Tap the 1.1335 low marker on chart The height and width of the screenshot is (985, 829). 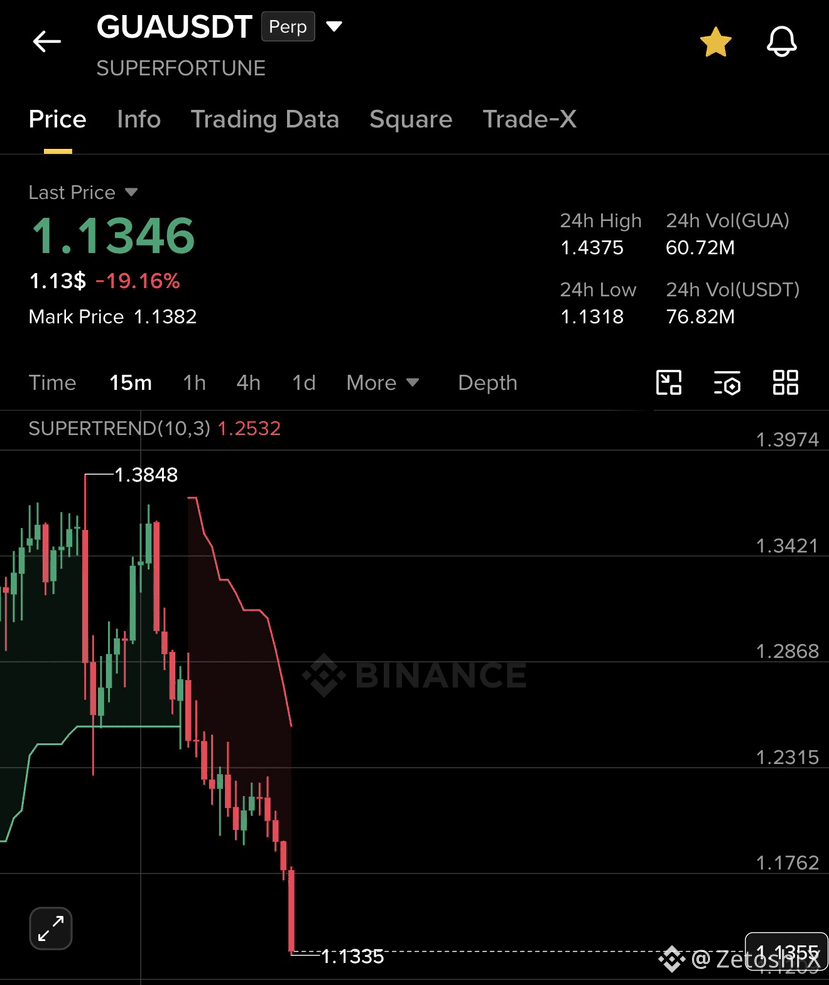pos(352,957)
